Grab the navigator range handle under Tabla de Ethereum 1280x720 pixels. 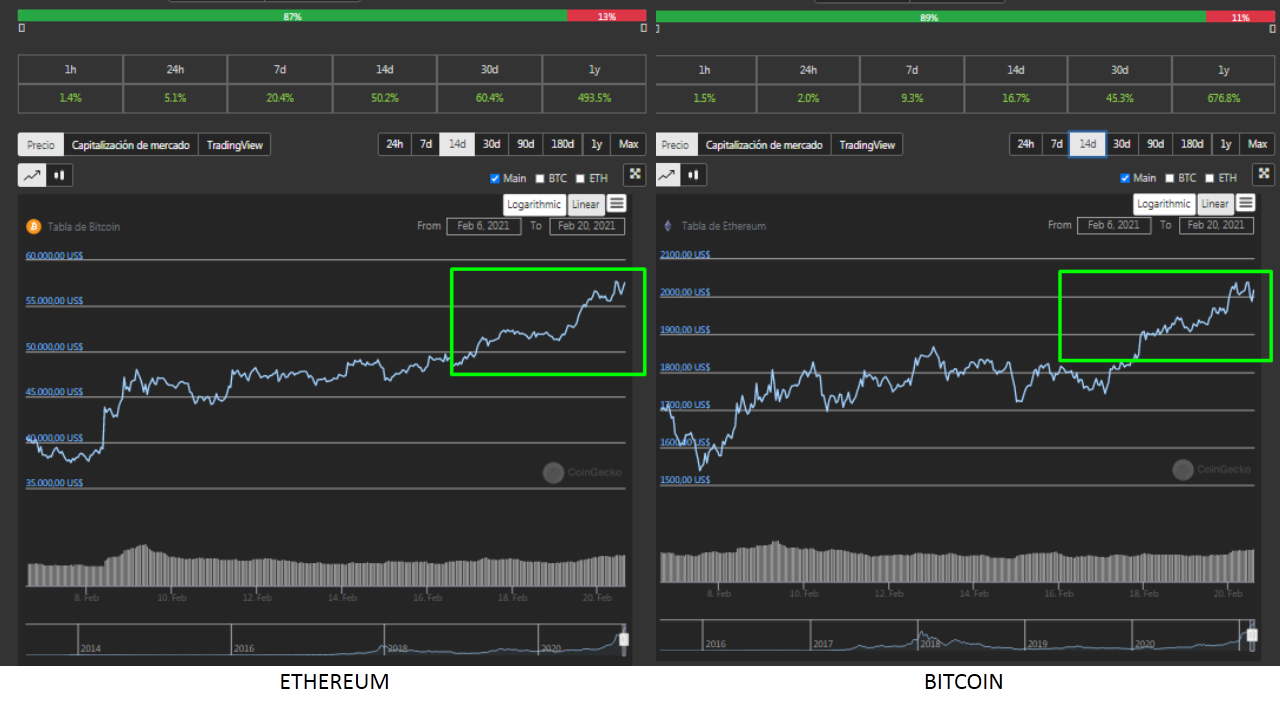click(x=1250, y=634)
